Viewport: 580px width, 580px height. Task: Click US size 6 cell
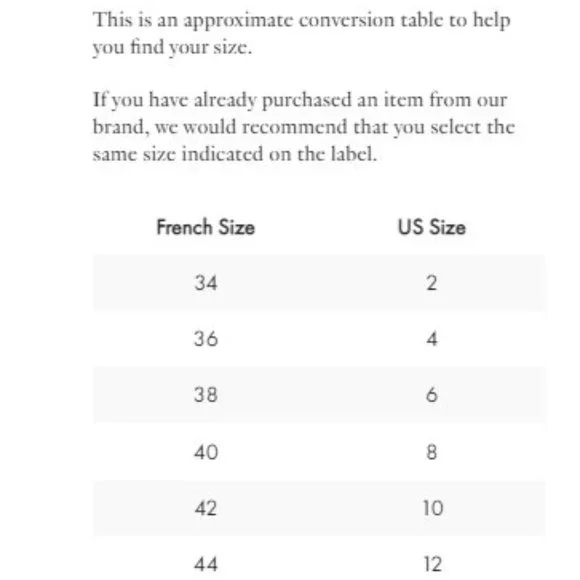pyautogui.click(x=432, y=395)
